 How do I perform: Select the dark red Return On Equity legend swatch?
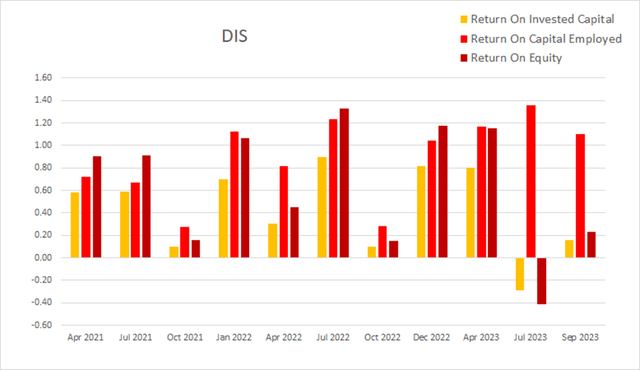[x=464, y=58]
